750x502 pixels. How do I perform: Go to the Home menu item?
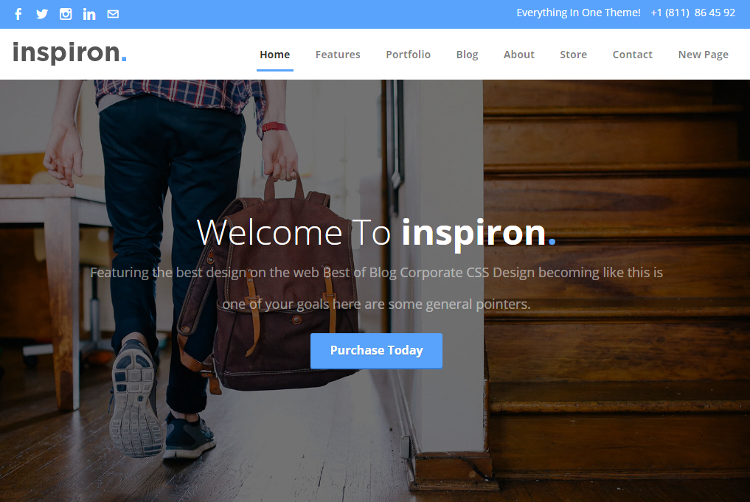click(x=275, y=55)
